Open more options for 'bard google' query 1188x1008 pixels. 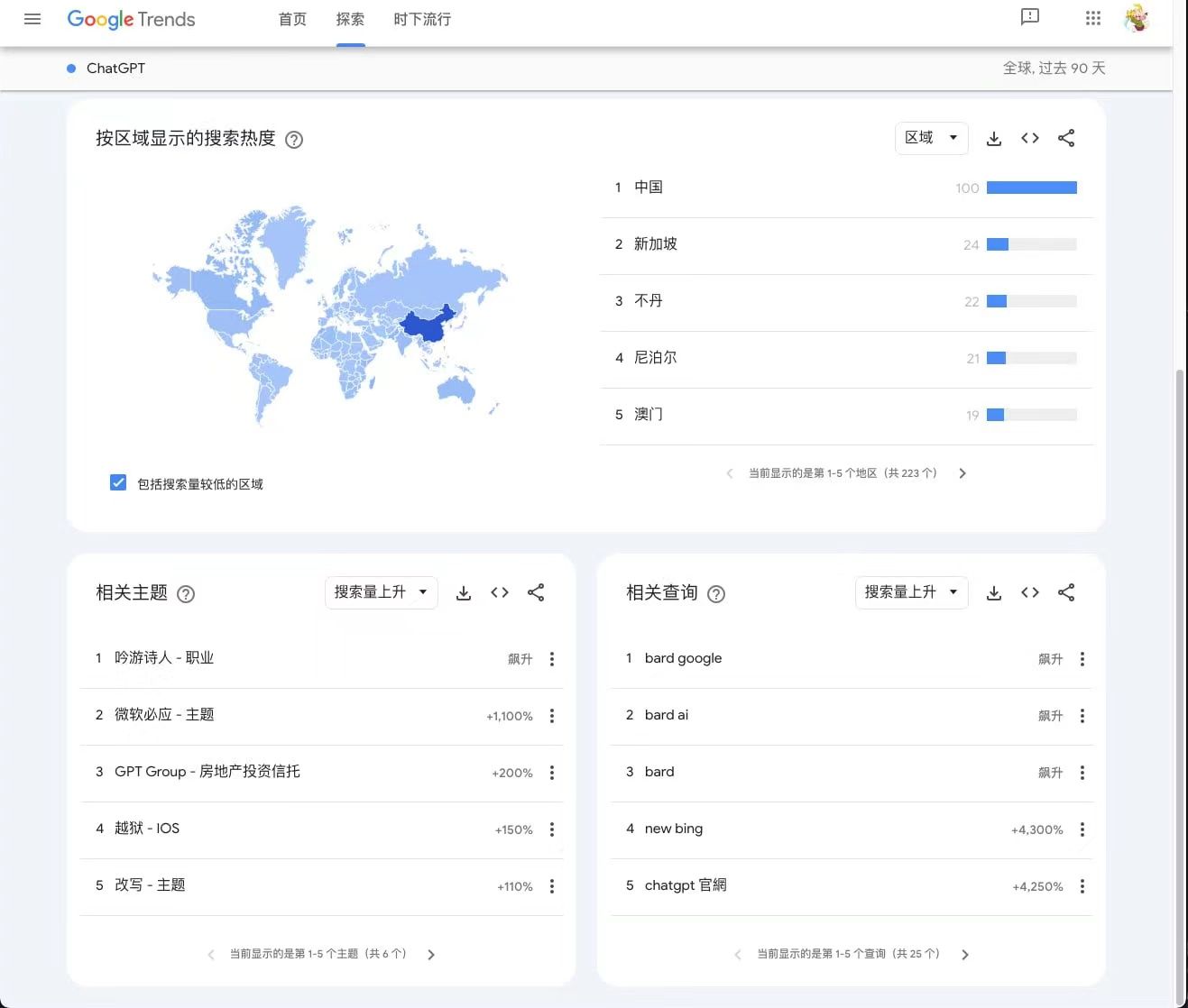pyautogui.click(x=1082, y=659)
